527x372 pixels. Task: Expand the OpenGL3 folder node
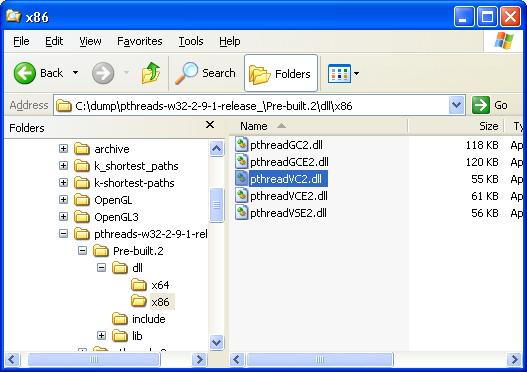63,216
